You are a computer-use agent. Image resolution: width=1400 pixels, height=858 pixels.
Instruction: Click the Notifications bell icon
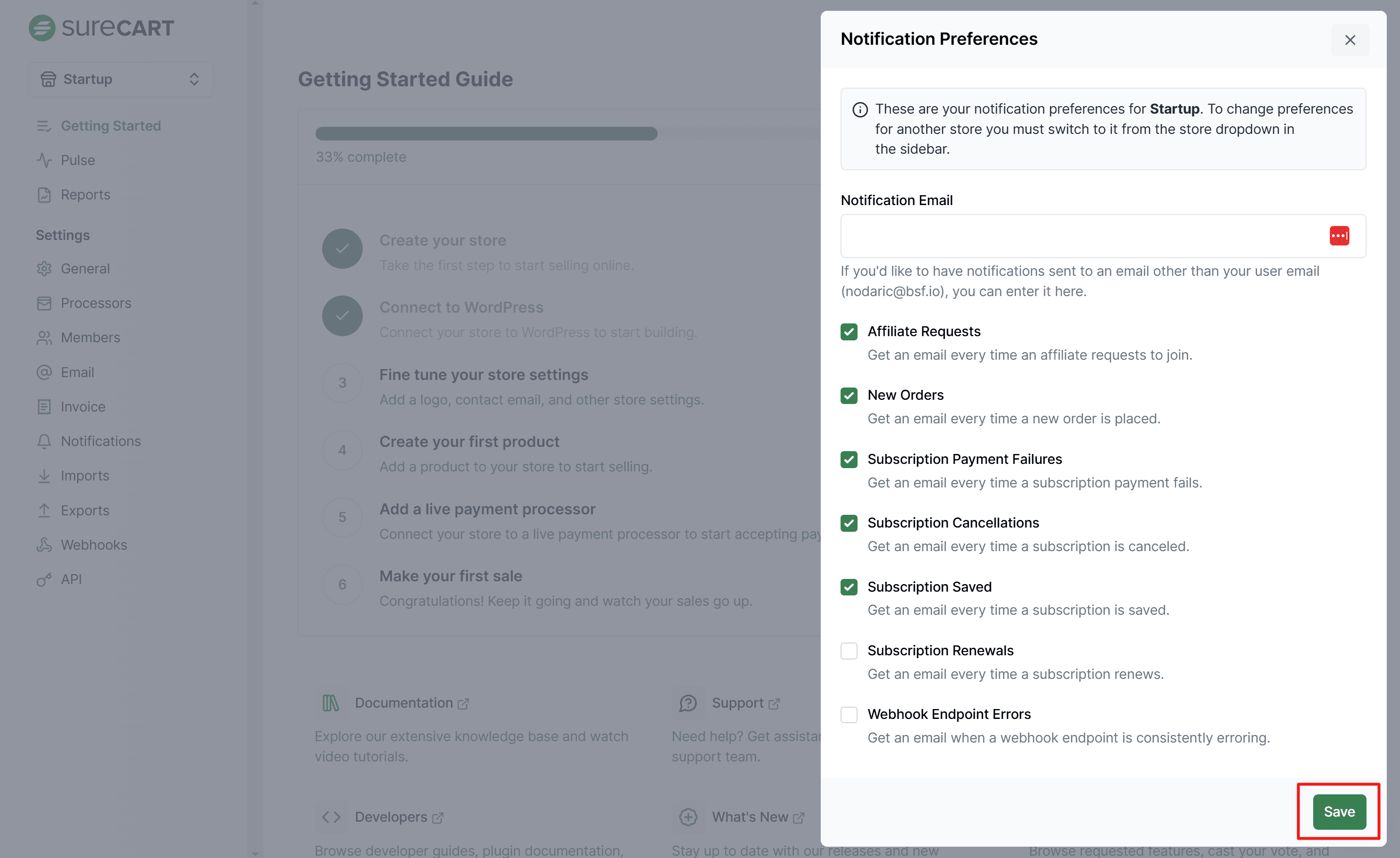(44, 441)
